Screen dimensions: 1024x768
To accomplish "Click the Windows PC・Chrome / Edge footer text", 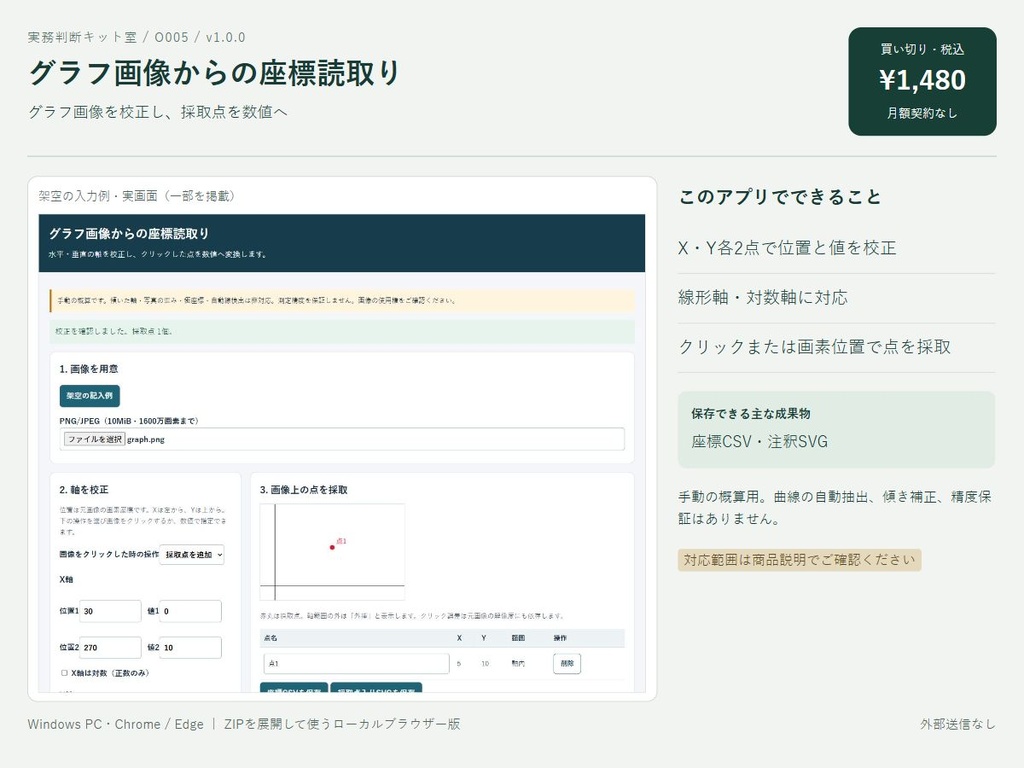I will coord(116,724).
